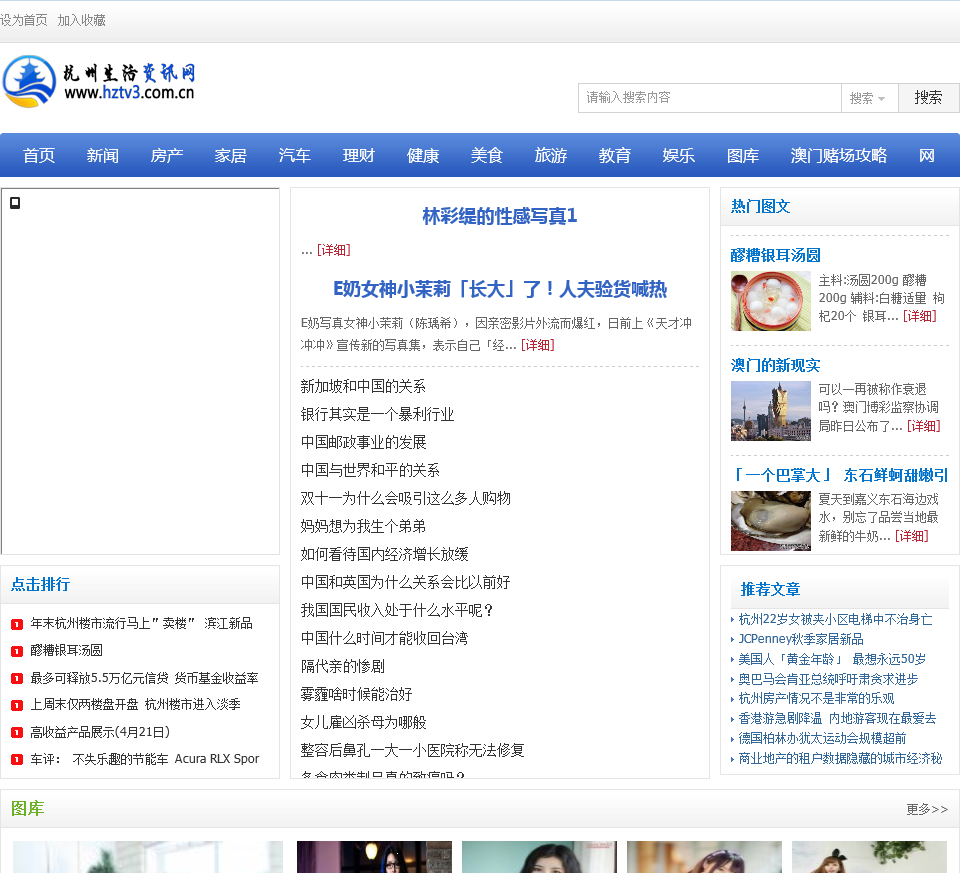
Task: Open ranking item 上周末仅两楼盘开盘
Action: point(135,705)
